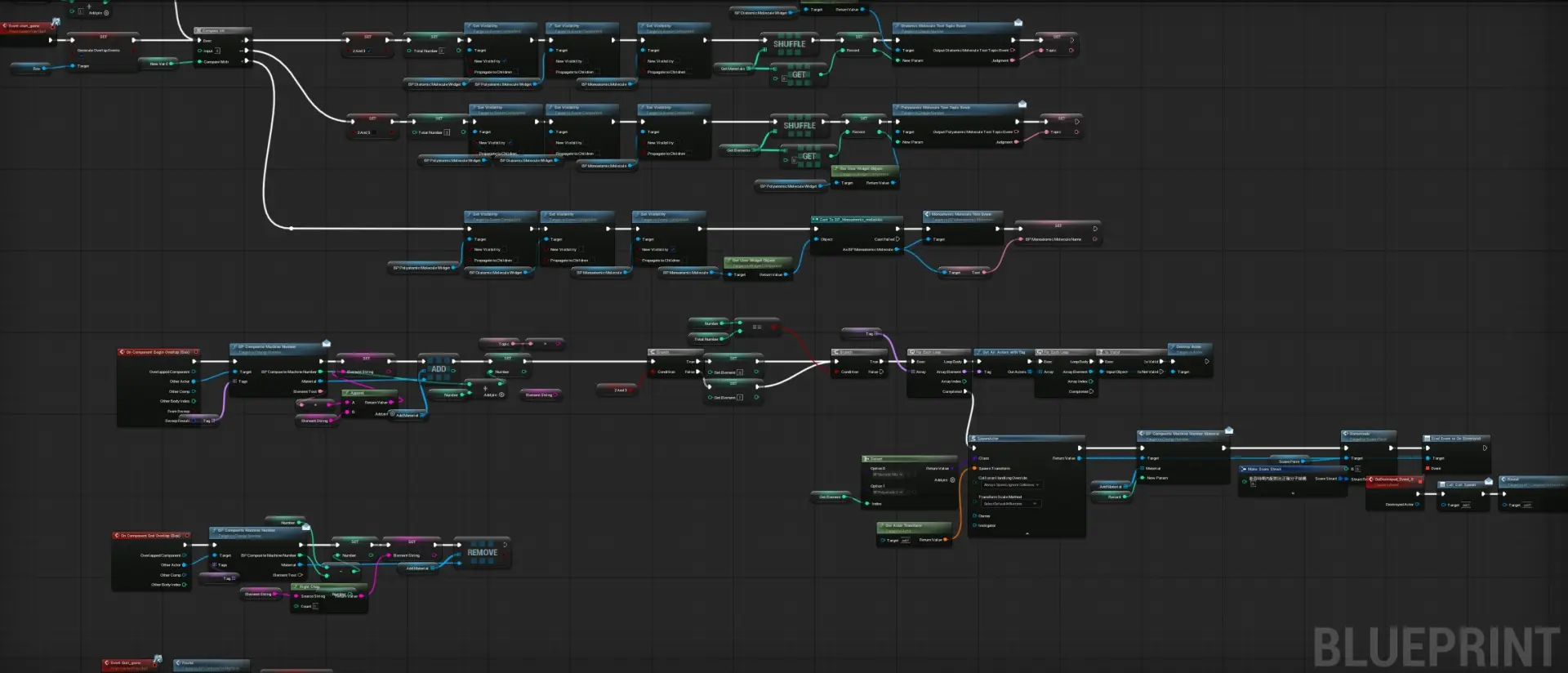Click the Add pin icon on the Append node
This screenshot has height=673, width=1568.
pyautogui.click(x=393, y=414)
